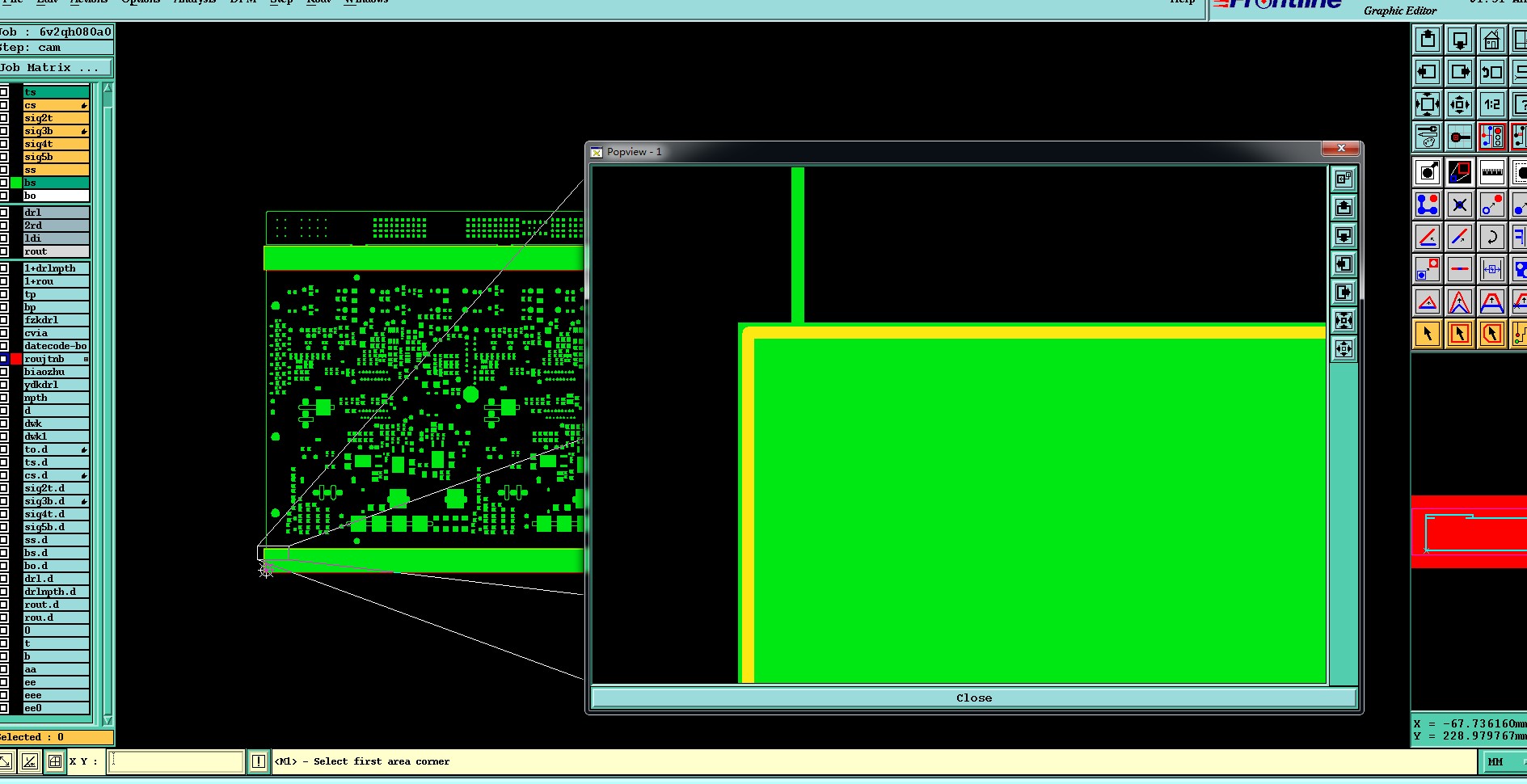Click the pan up icon in main toolbar

pyautogui.click(x=1428, y=40)
